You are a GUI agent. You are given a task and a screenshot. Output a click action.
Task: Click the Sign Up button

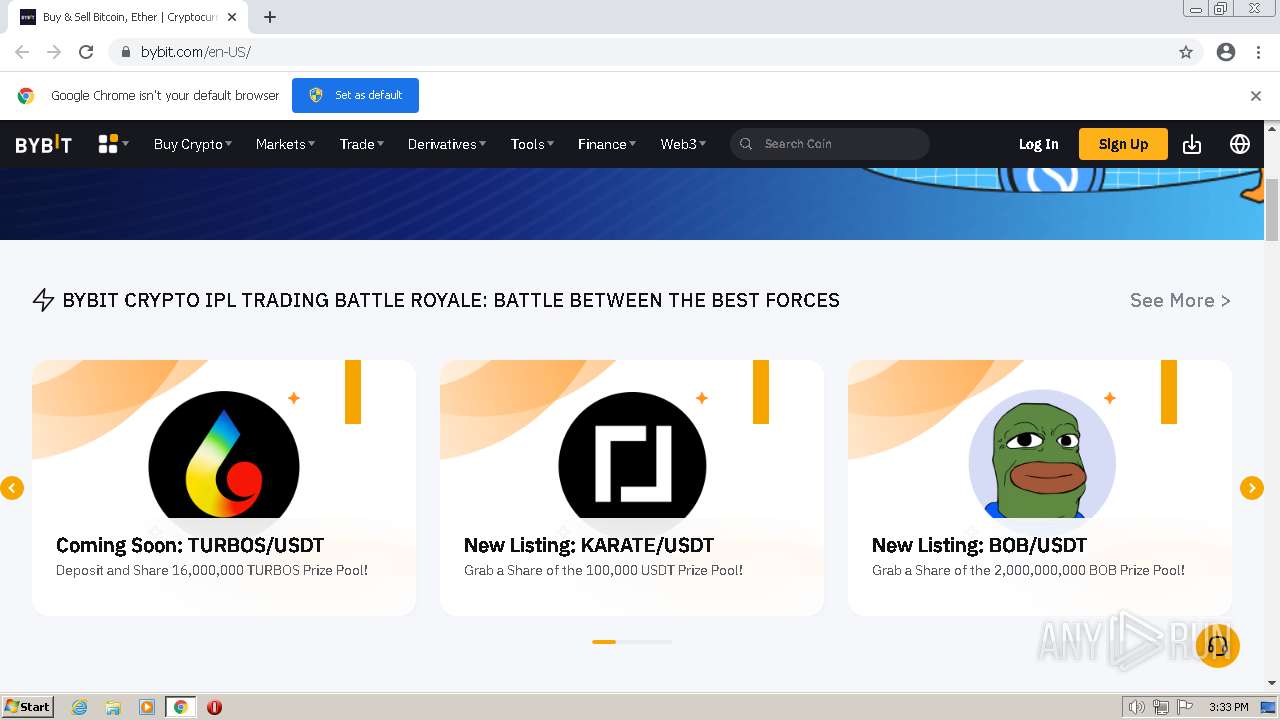[1123, 144]
